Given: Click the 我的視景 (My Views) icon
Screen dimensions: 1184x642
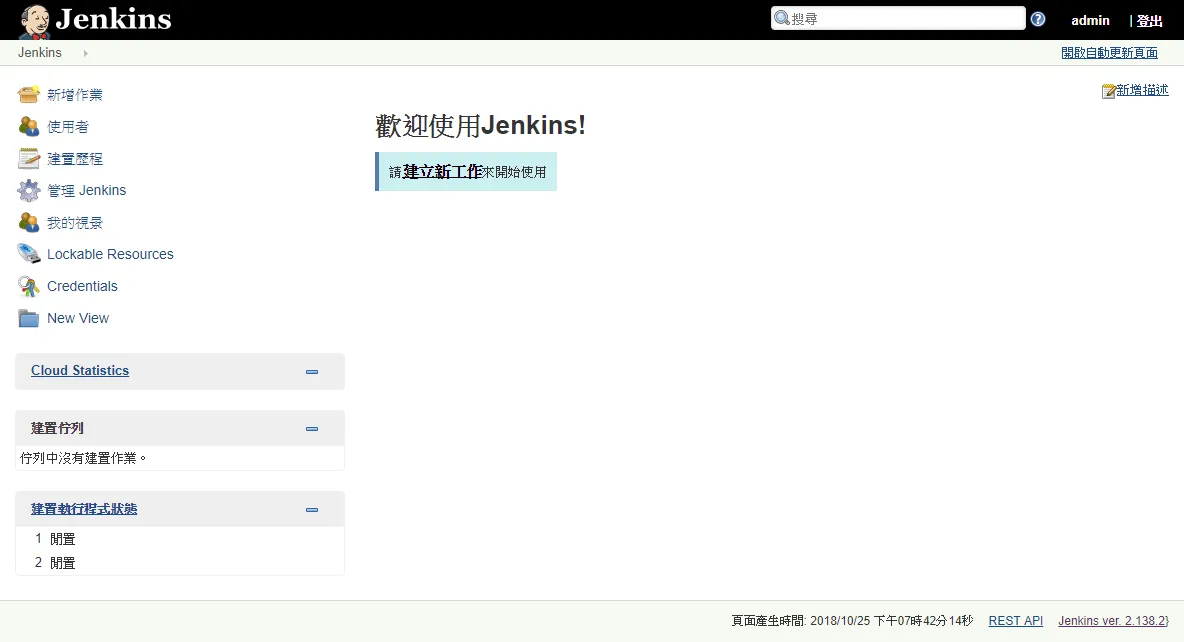Looking at the screenshot, I should [27, 221].
